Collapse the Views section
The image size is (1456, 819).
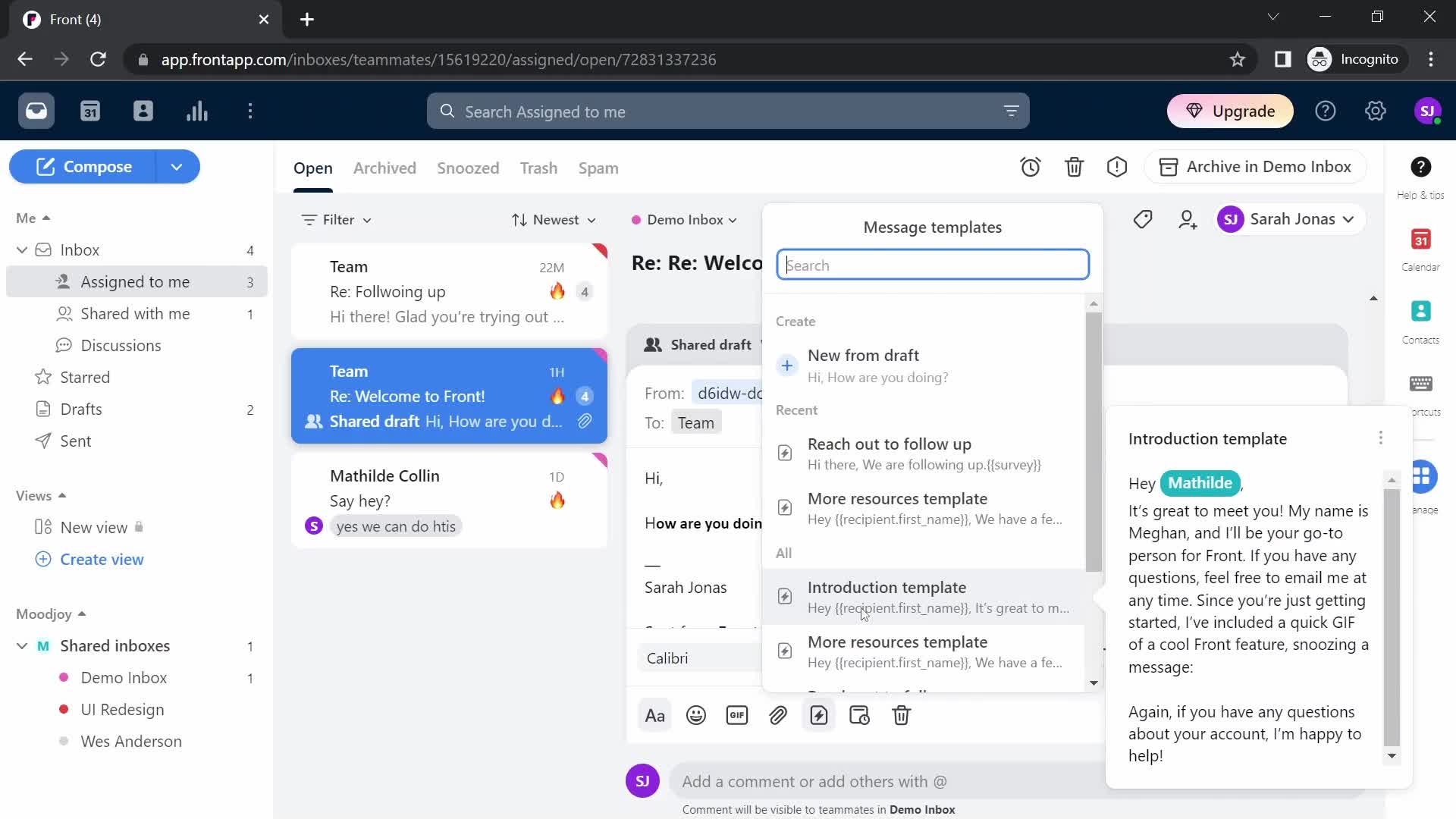coord(41,496)
